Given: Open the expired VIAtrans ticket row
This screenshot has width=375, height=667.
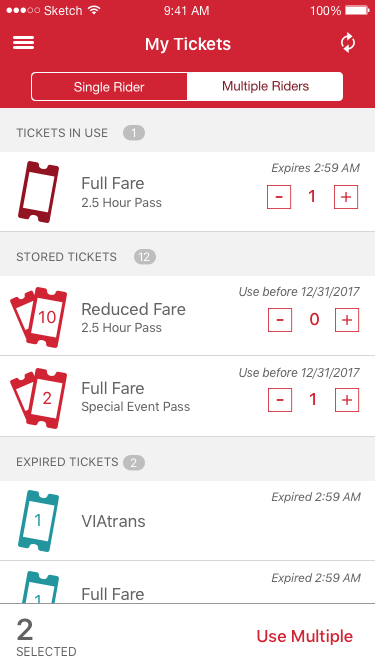Looking at the screenshot, I should pos(188,521).
